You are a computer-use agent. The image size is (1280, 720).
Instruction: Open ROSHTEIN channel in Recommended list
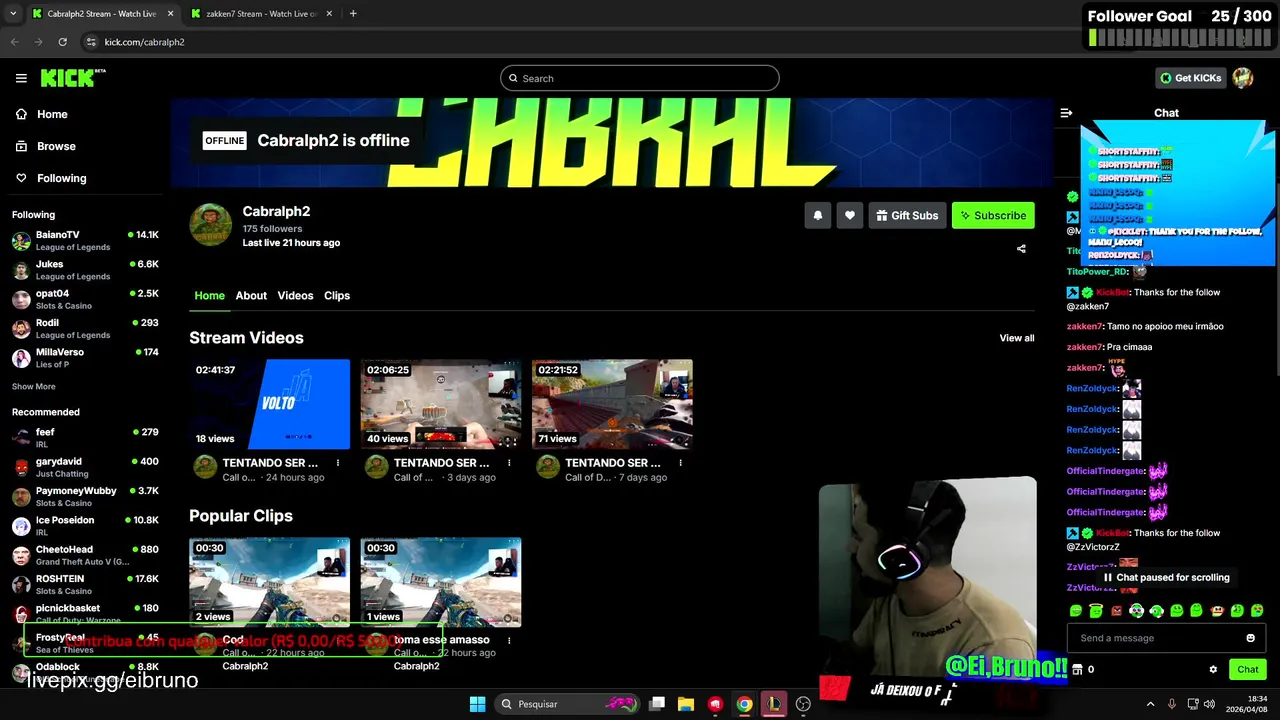85,584
